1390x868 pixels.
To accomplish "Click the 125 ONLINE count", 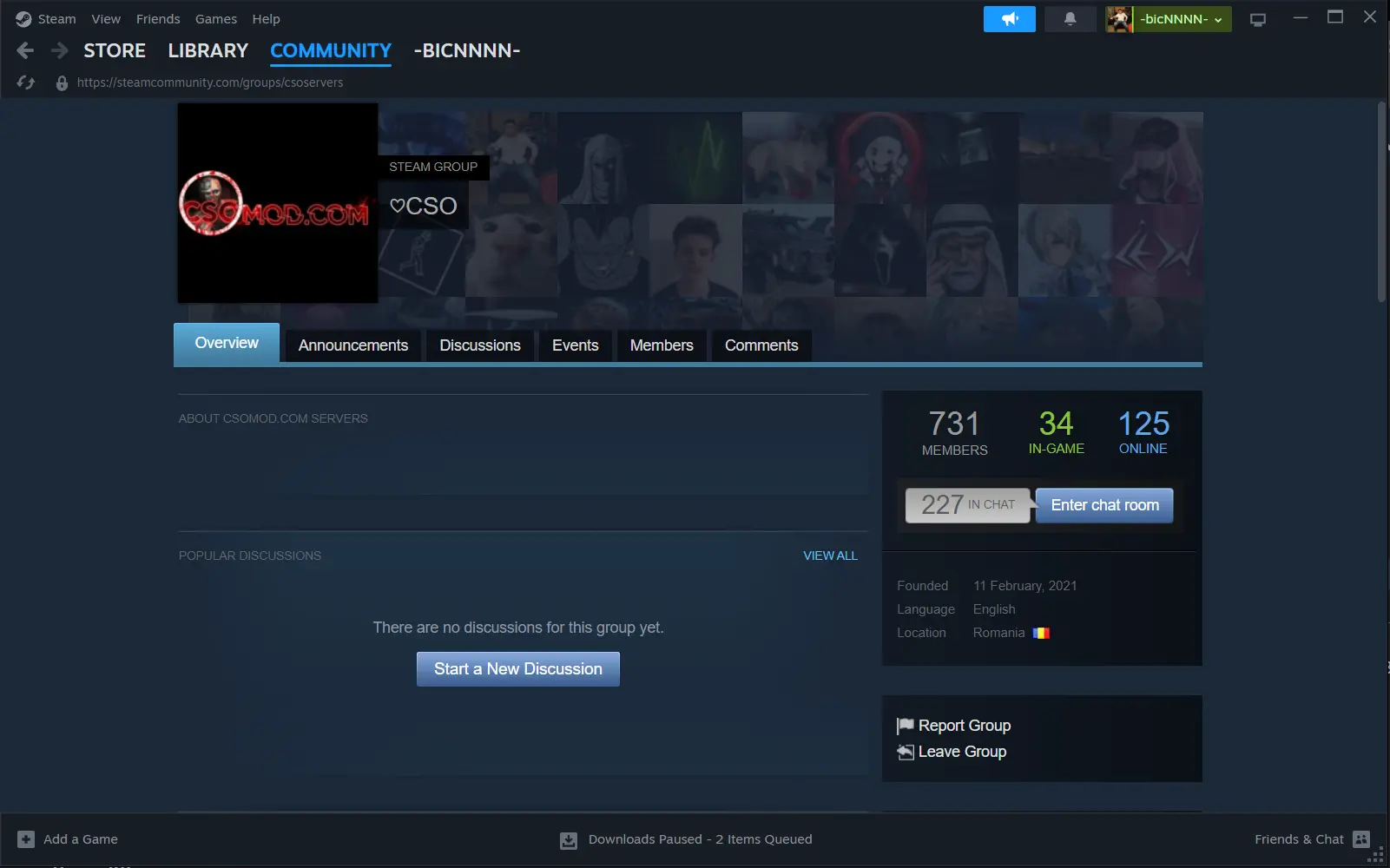I will pyautogui.click(x=1143, y=431).
